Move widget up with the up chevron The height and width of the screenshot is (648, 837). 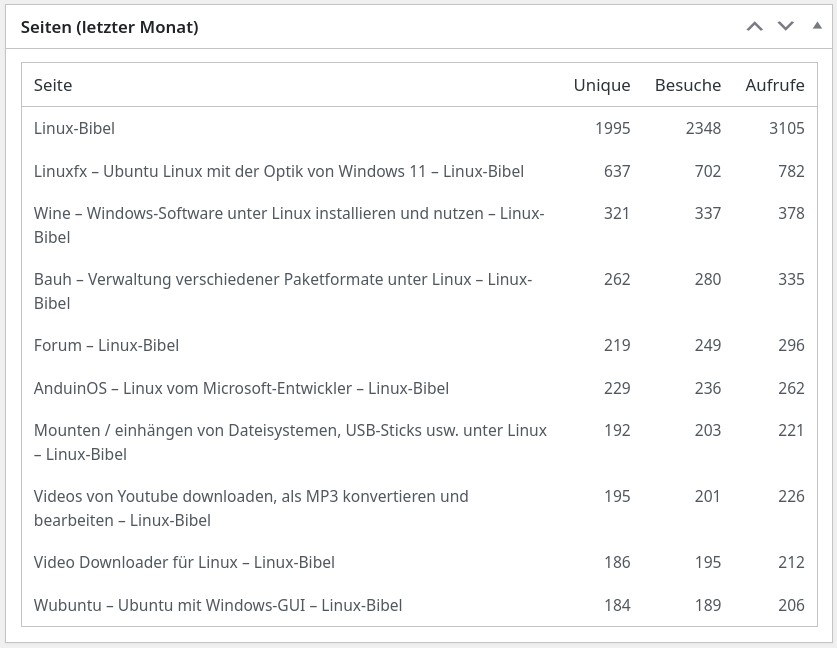(755, 26)
